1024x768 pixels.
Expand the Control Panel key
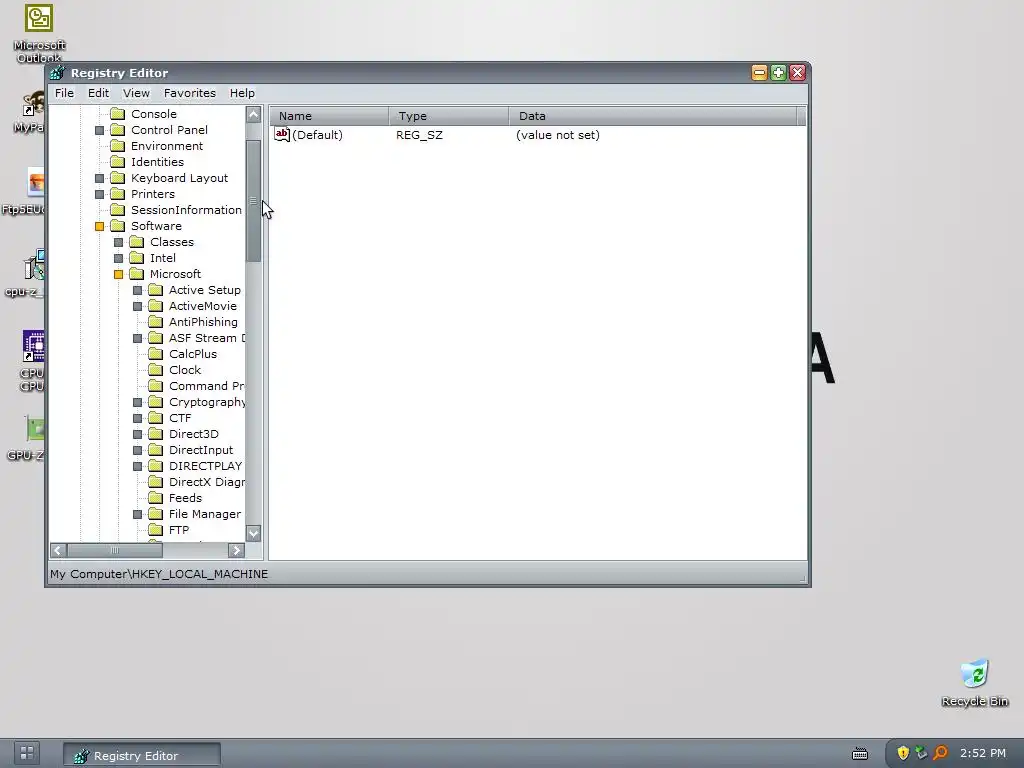[99, 131]
